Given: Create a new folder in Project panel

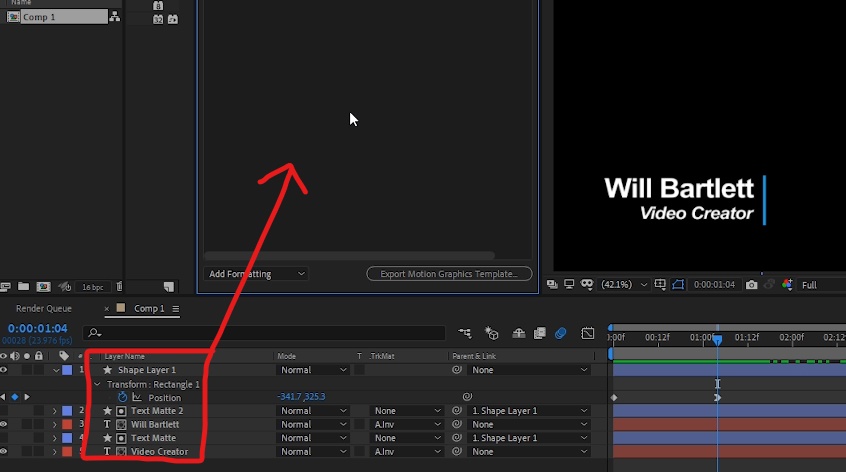Looking at the screenshot, I should click(23, 286).
